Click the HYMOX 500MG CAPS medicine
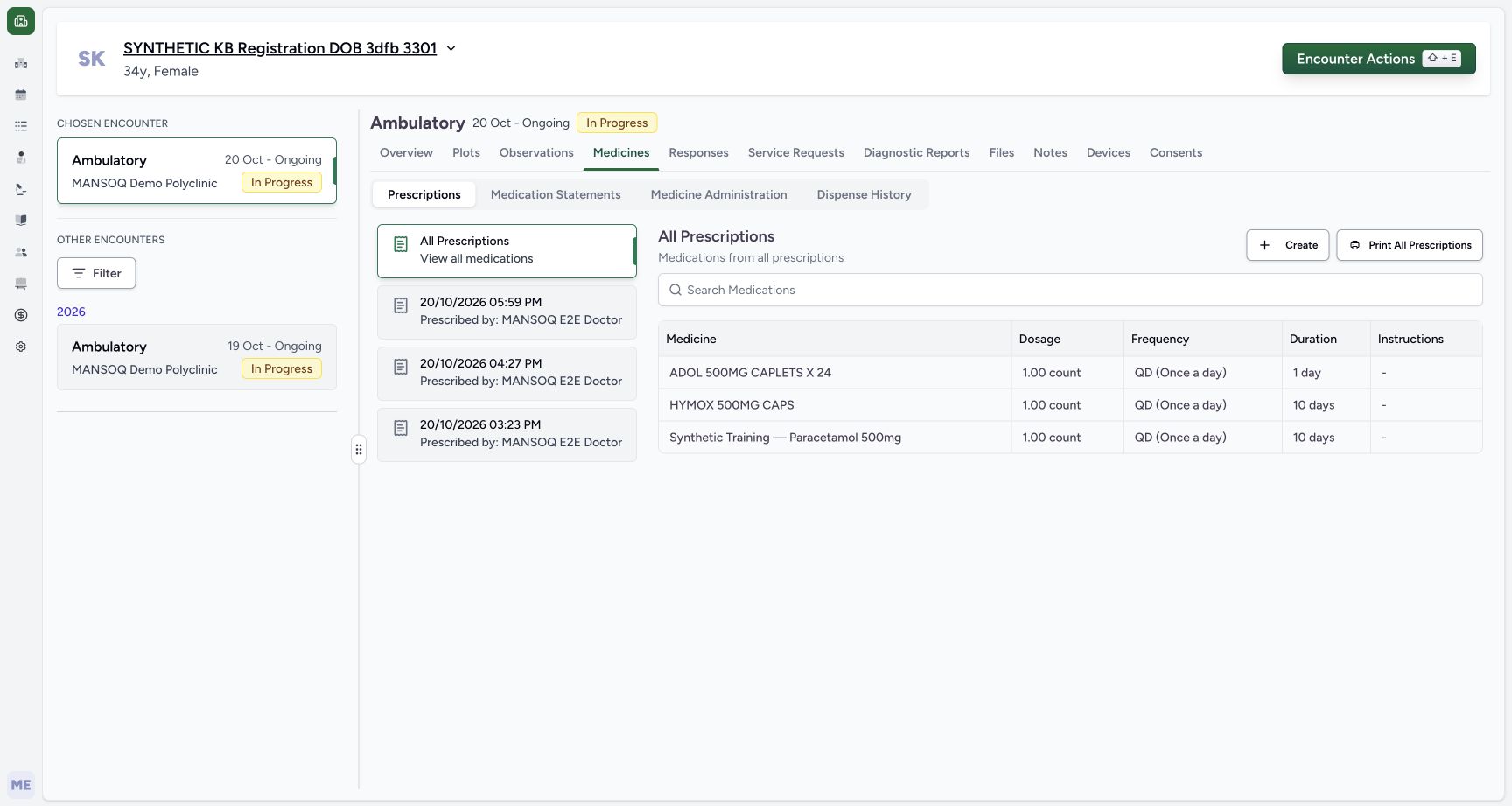The height and width of the screenshot is (806, 1512). point(731,405)
